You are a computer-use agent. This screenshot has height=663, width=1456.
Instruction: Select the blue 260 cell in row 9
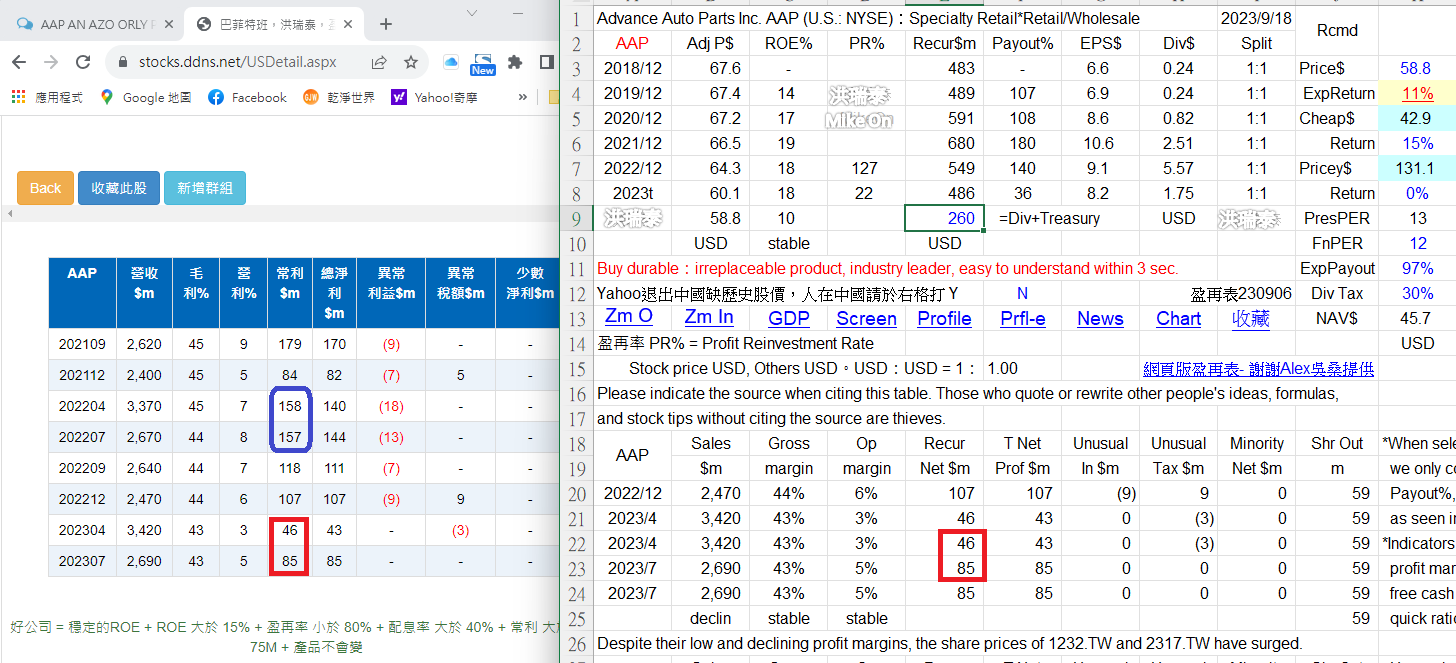click(944, 218)
